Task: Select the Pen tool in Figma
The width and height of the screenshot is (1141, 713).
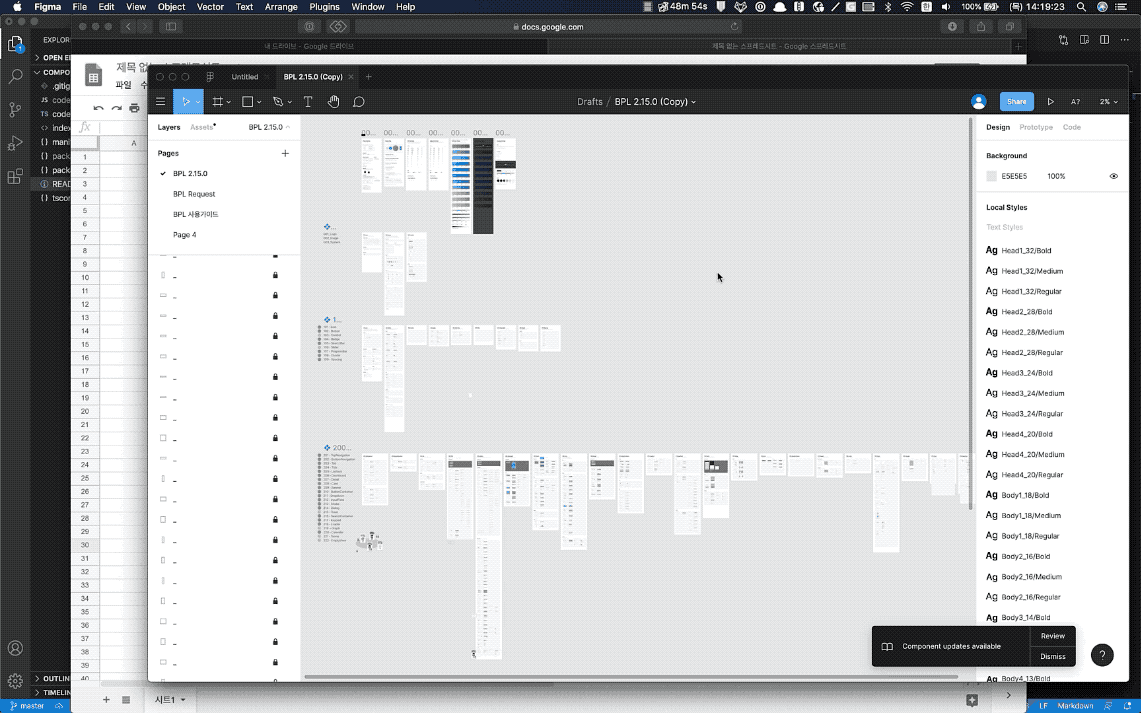Action: (278, 102)
